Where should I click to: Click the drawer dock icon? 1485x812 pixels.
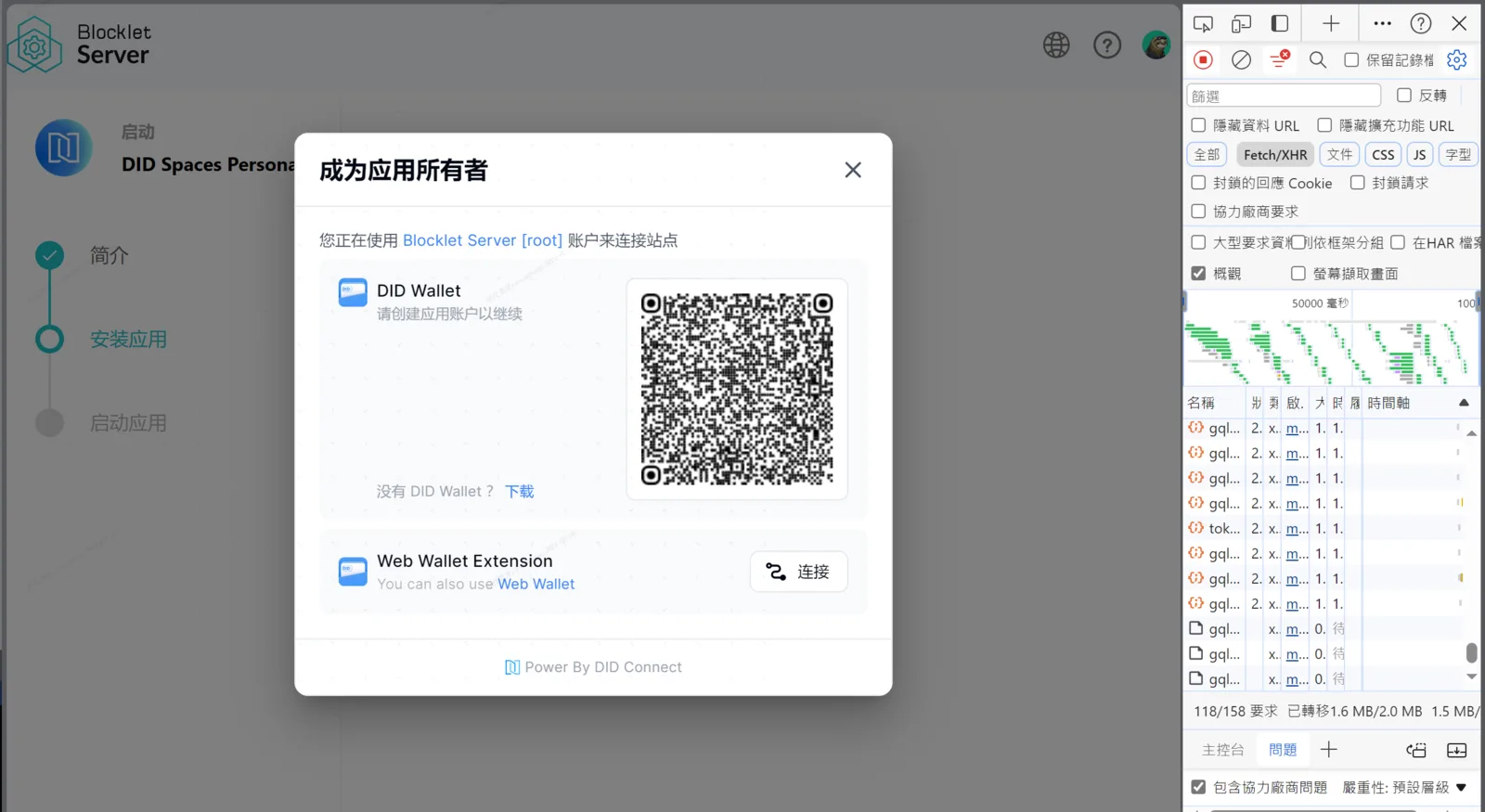[1416, 750]
